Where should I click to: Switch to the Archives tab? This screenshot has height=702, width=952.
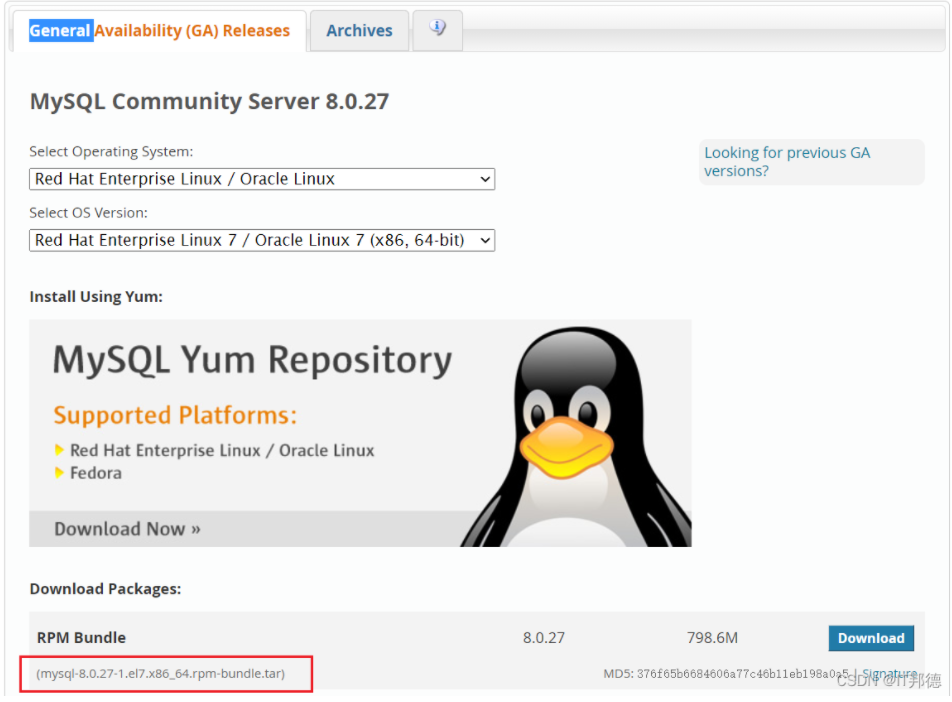[x=359, y=31]
